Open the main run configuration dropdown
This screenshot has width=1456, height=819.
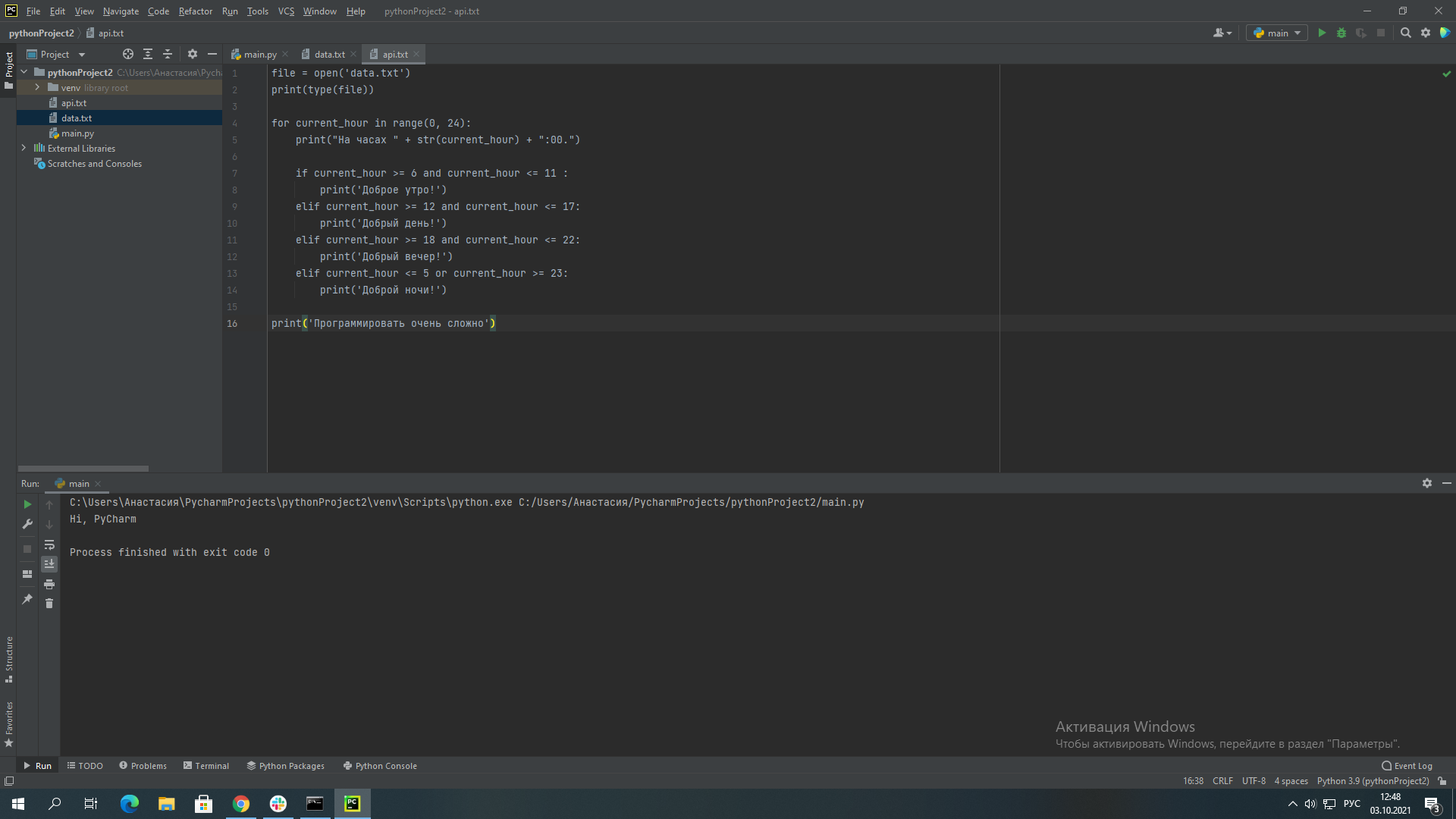coord(1277,33)
